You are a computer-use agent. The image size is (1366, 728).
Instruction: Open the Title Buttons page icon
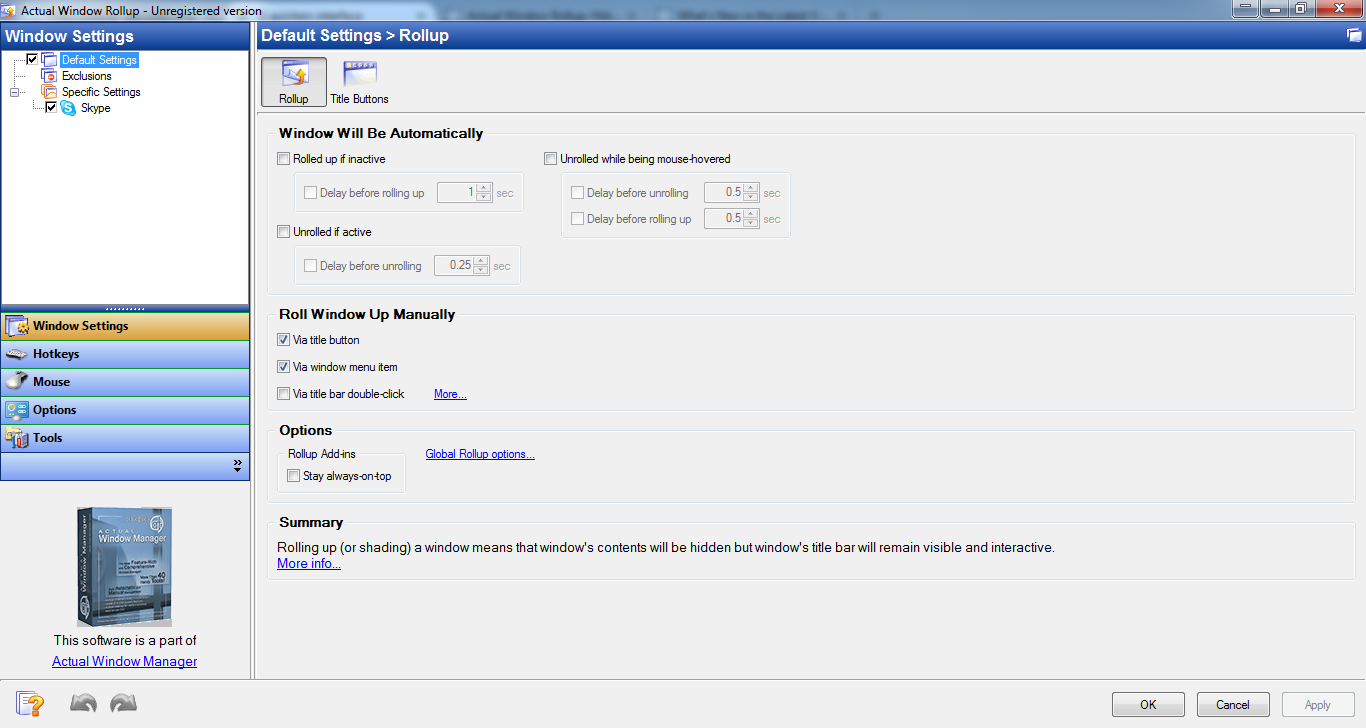point(359,70)
